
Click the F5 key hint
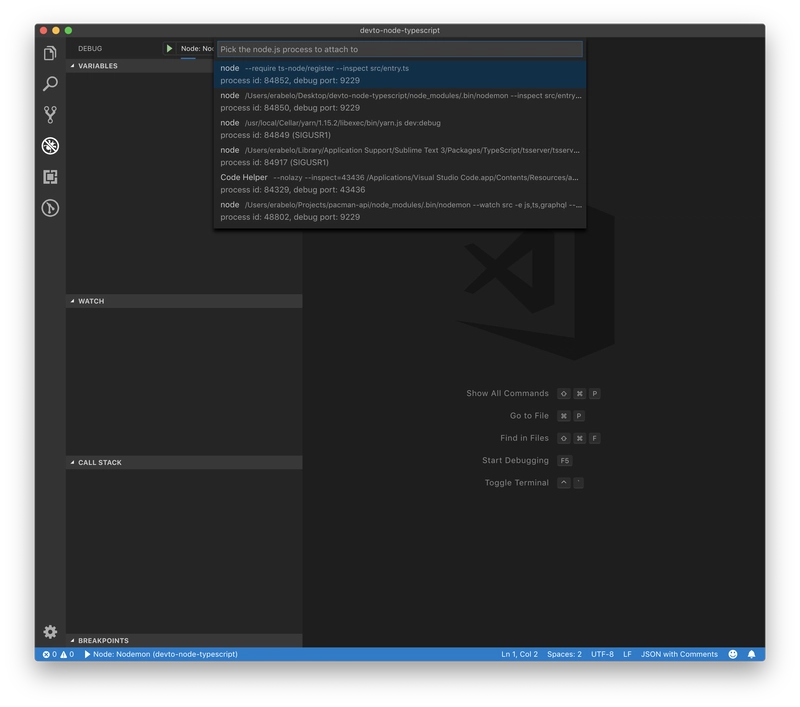coord(564,461)
